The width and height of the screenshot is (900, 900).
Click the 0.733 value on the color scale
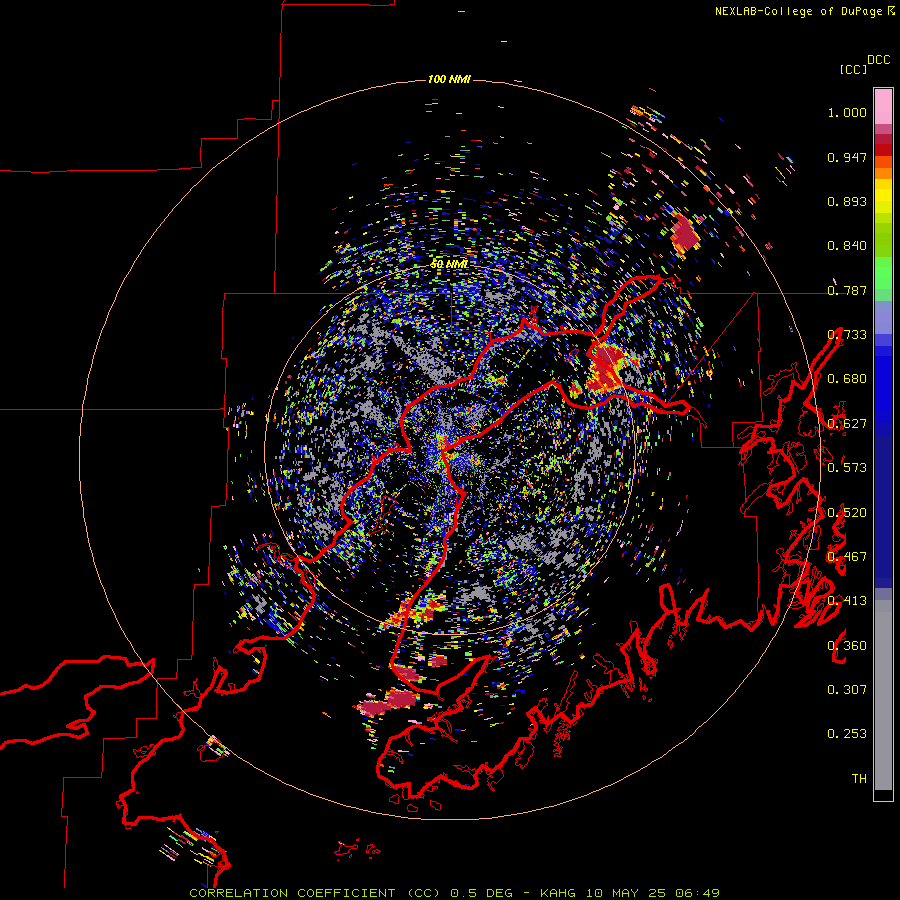(x=847, y=335)
